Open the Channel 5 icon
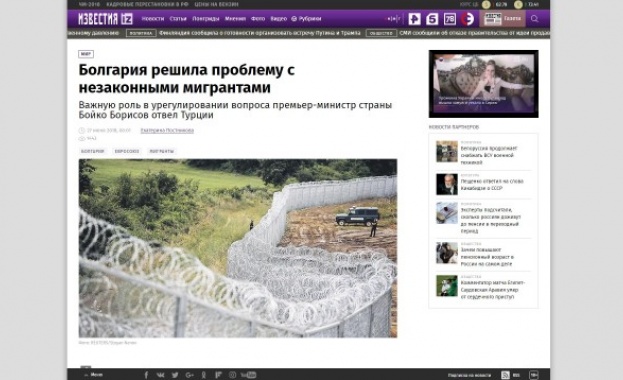This screenshot has width=623, height=380. coord(432,19)
